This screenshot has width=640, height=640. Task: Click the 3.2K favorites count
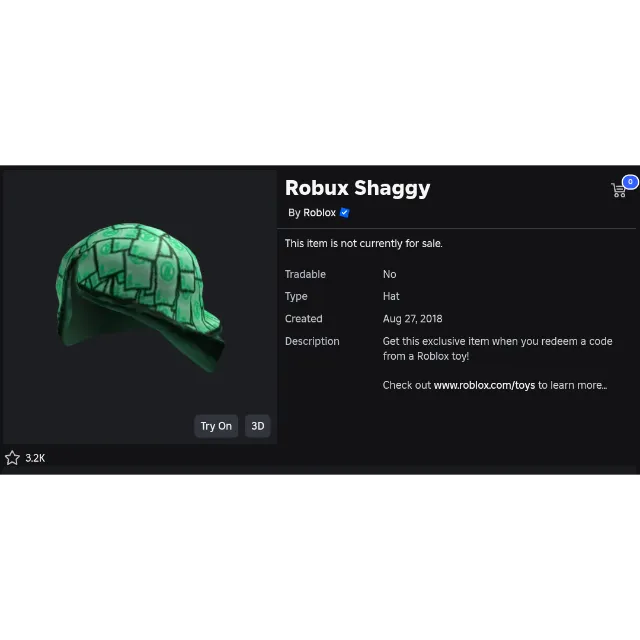35,458
